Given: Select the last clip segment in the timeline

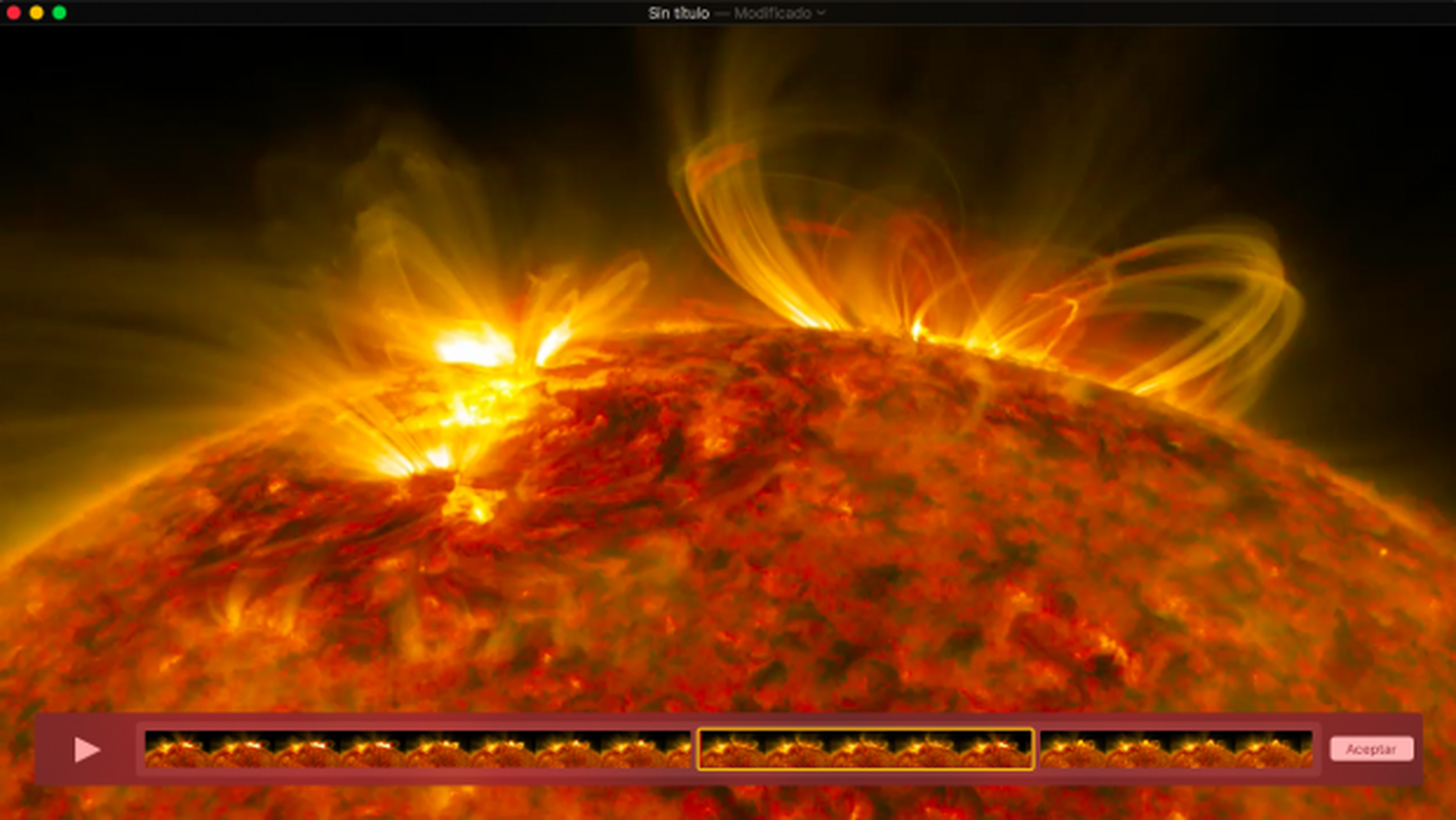Looking at the screenshot, I should tap(1176, 749).
